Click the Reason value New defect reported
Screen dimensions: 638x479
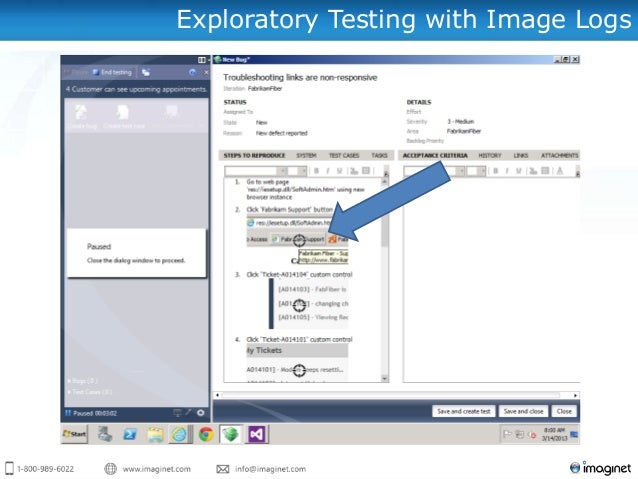click(x=282, y=133)
